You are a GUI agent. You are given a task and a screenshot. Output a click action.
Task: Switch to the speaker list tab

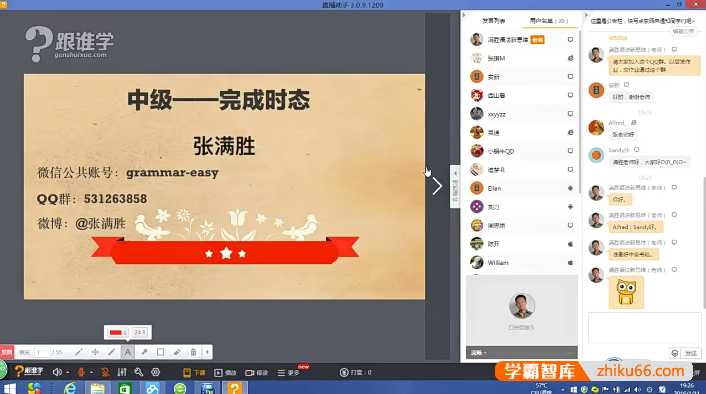pos(493,21)
